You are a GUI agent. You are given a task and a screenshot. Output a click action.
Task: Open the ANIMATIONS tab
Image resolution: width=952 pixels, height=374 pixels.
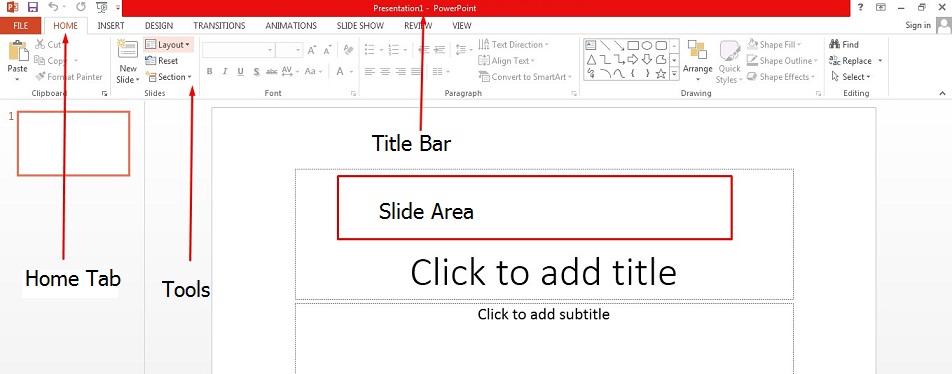pos(291,26)
